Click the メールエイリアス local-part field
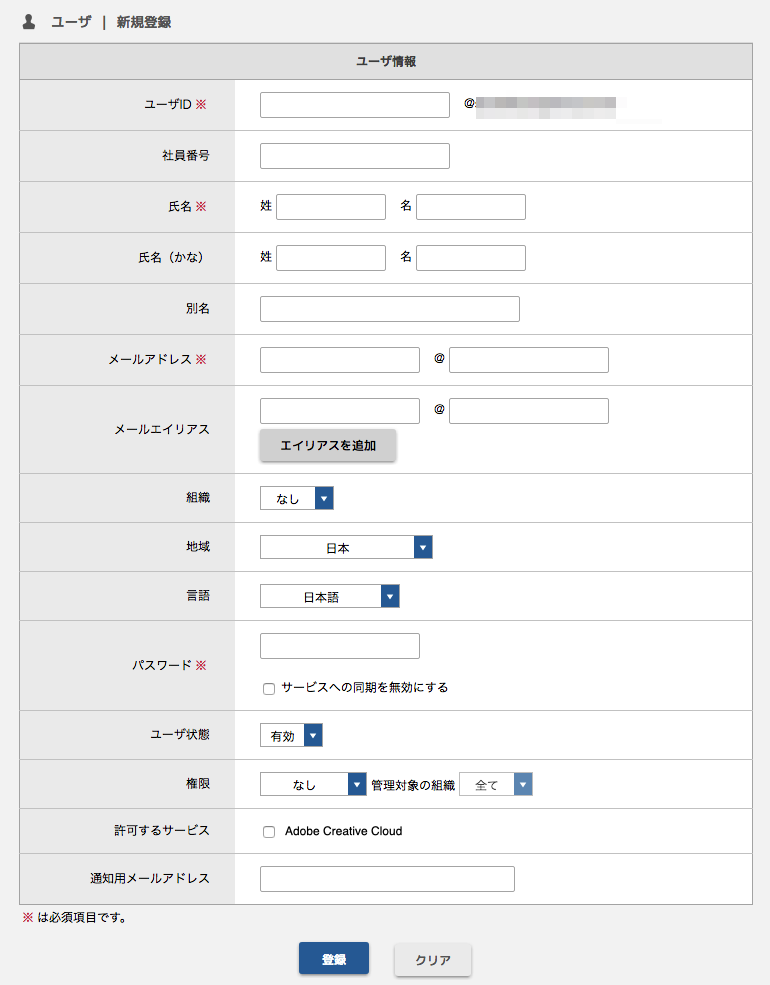Image resolution: width=770 pixels, height=985 pixels. (x=340, y=410)
